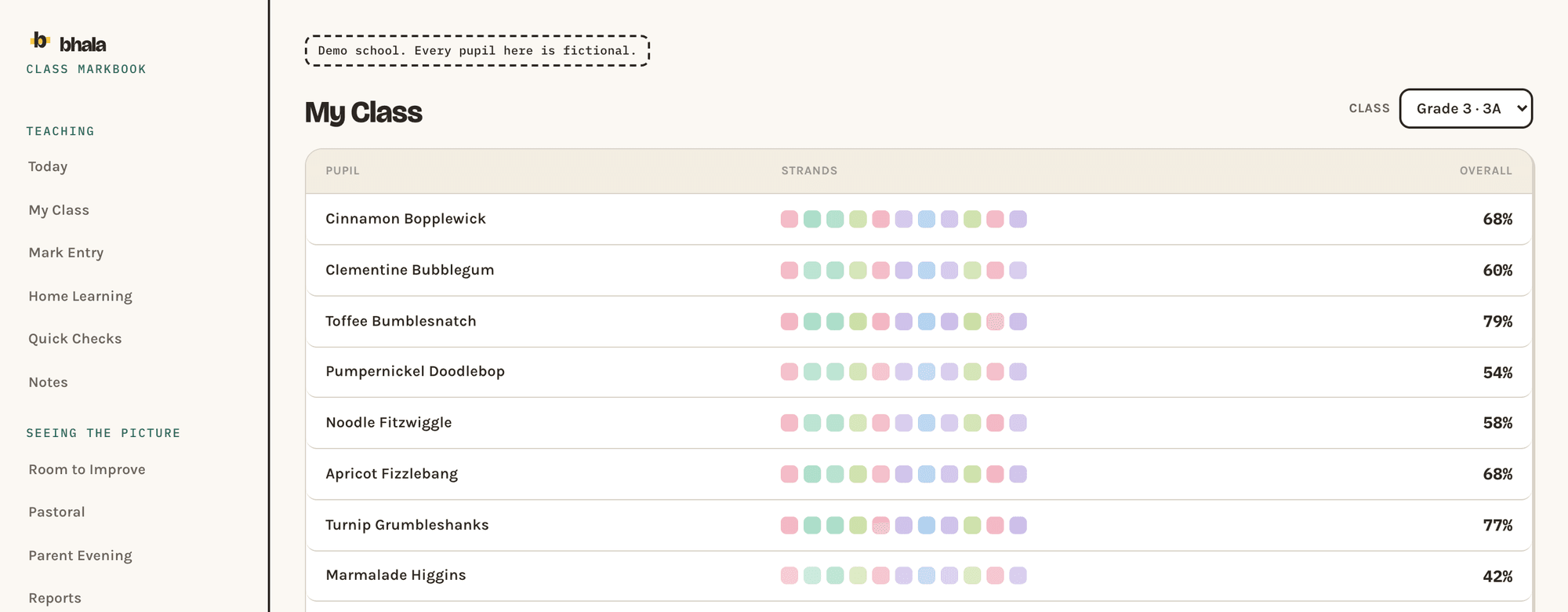The image size is (1568, 612).
Task: Click the hatched pink swatch in Toffee Bumblesnatch's row
Action: [995, 322]
